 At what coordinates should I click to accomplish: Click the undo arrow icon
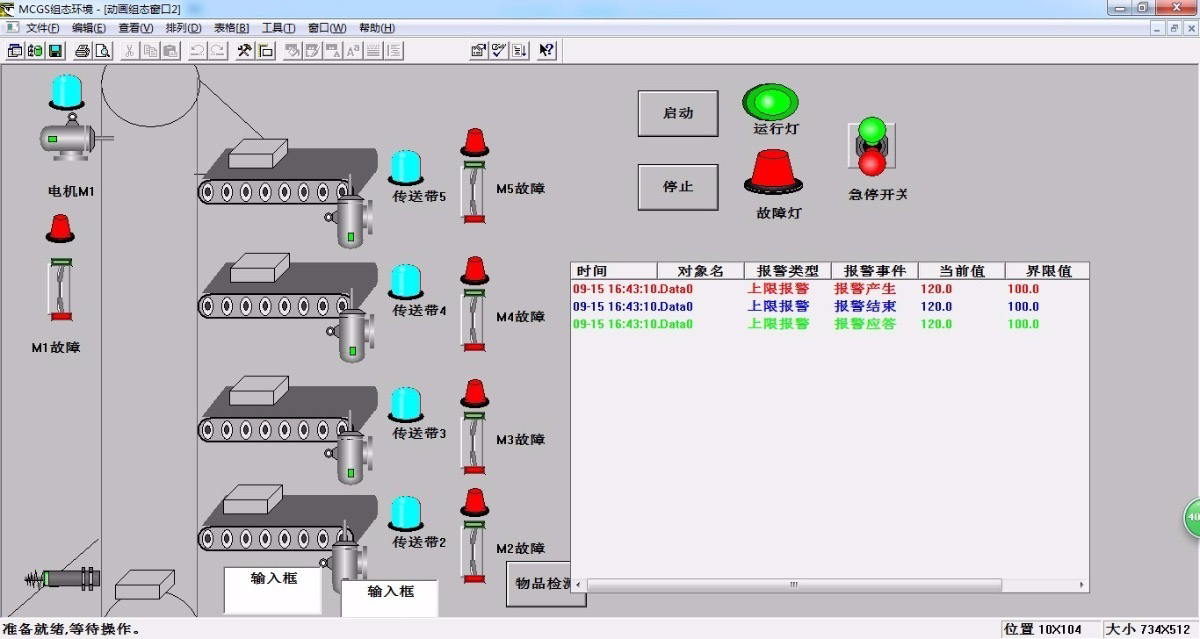coord(198,51)
